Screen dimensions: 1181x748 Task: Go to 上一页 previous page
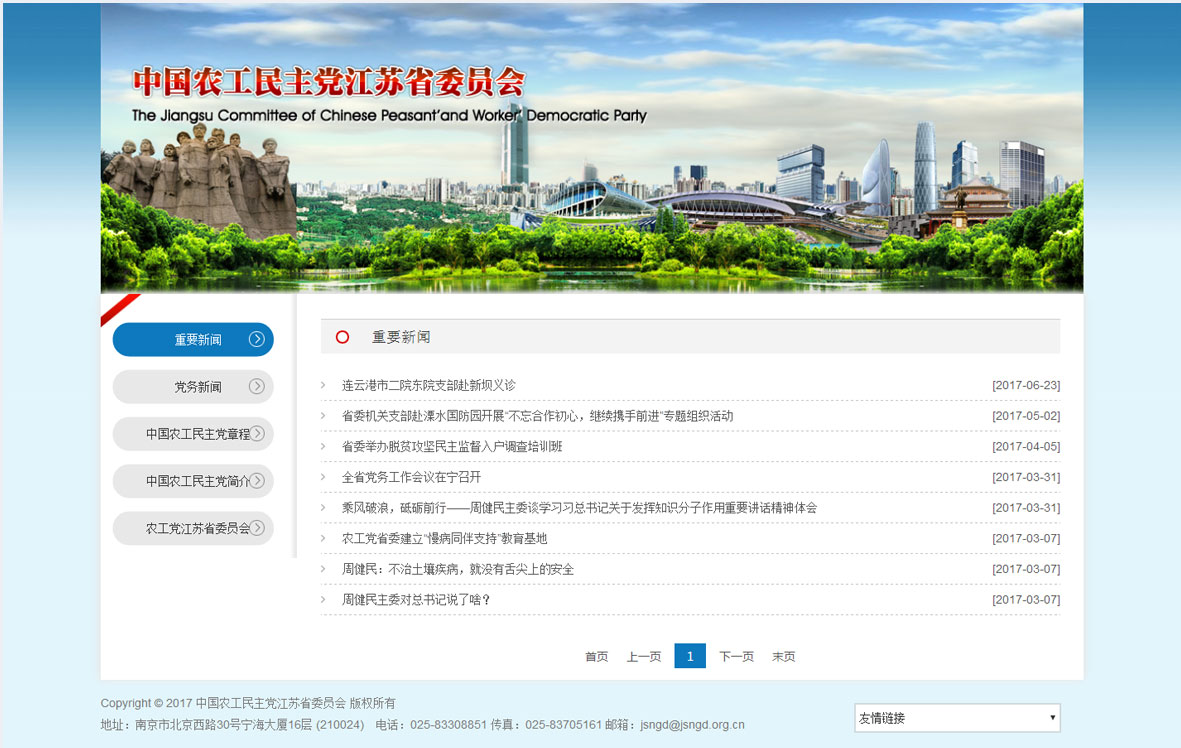click(x=644, y=657)
